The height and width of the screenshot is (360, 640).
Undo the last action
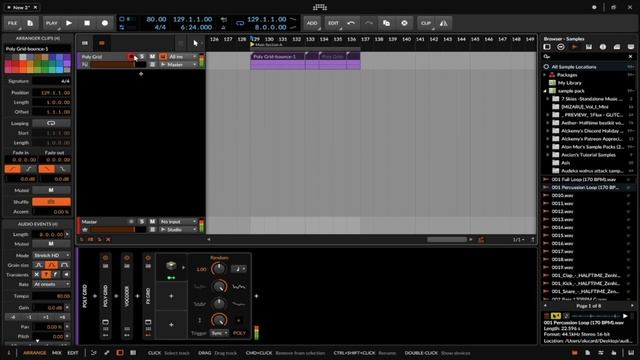click(x=351, y=23)
